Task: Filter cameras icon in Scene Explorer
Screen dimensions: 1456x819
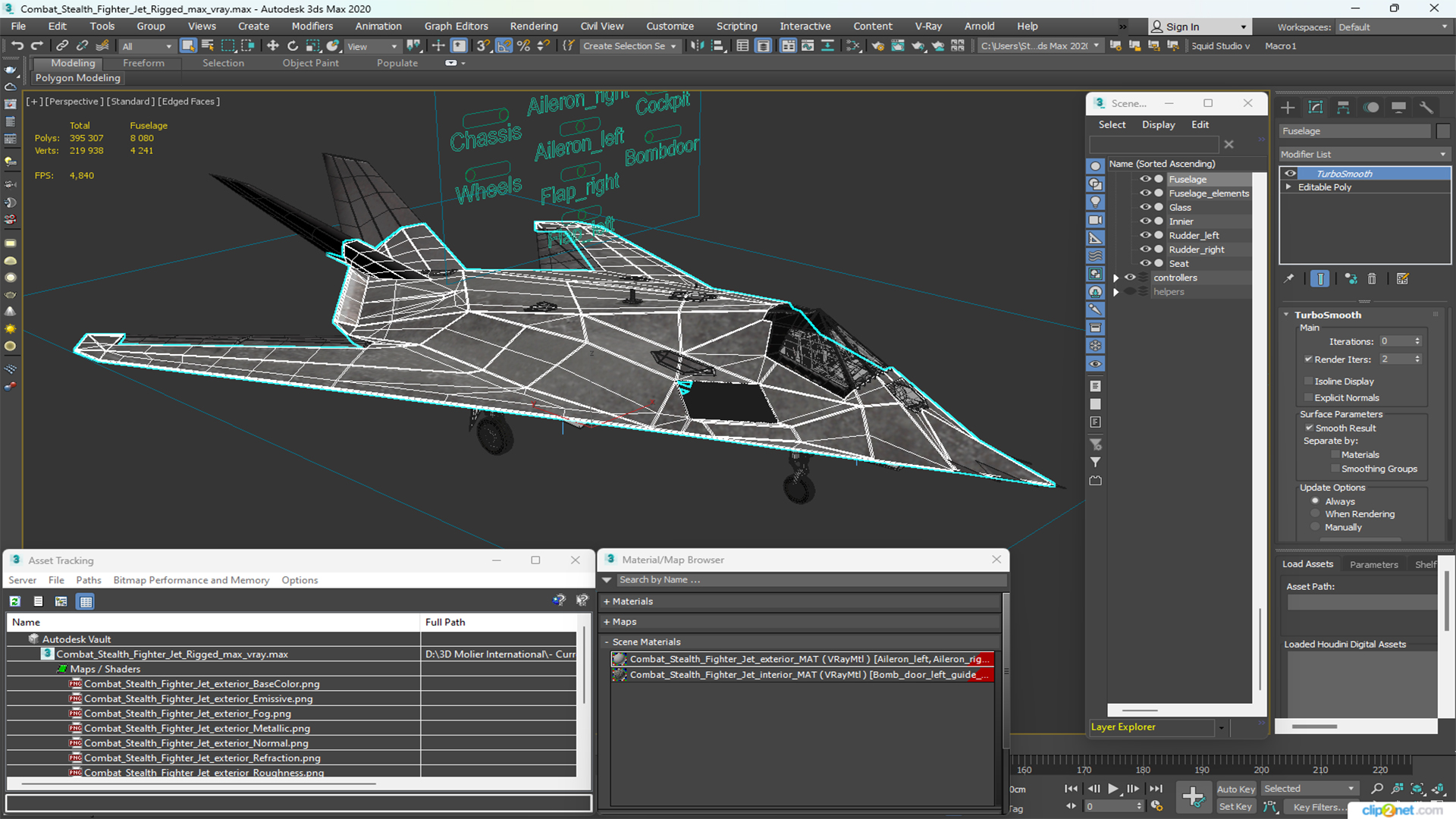Action: click(x=1096, y=220)
